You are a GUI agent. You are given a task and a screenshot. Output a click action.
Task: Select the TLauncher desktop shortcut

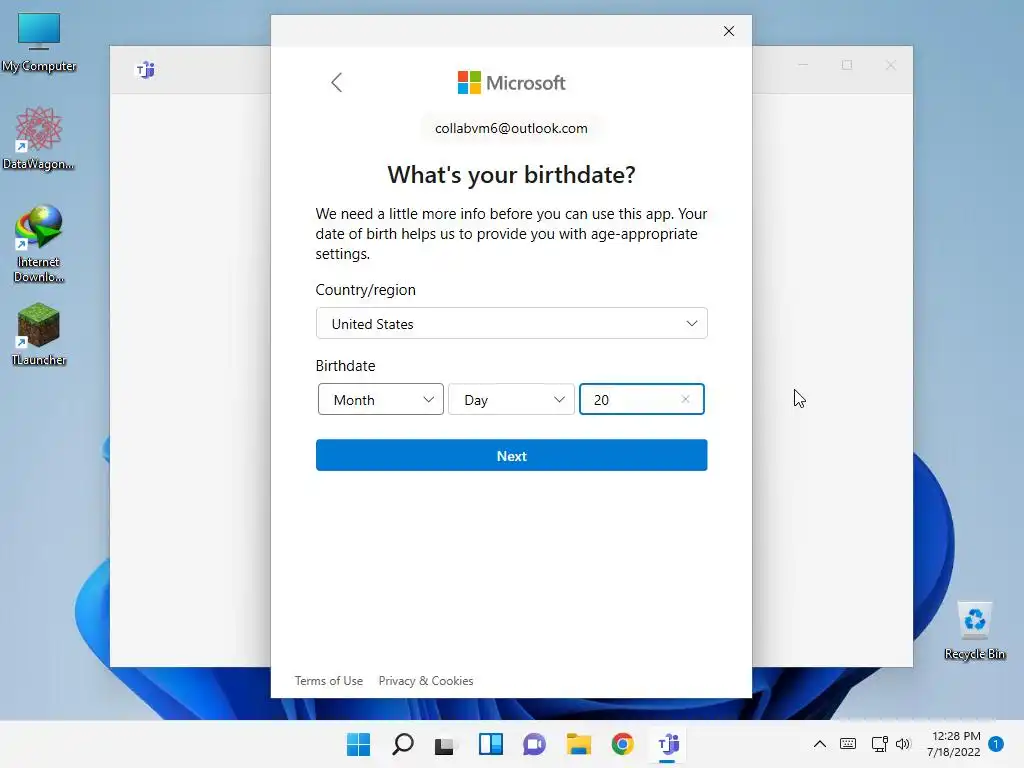[x=39, y=334]
